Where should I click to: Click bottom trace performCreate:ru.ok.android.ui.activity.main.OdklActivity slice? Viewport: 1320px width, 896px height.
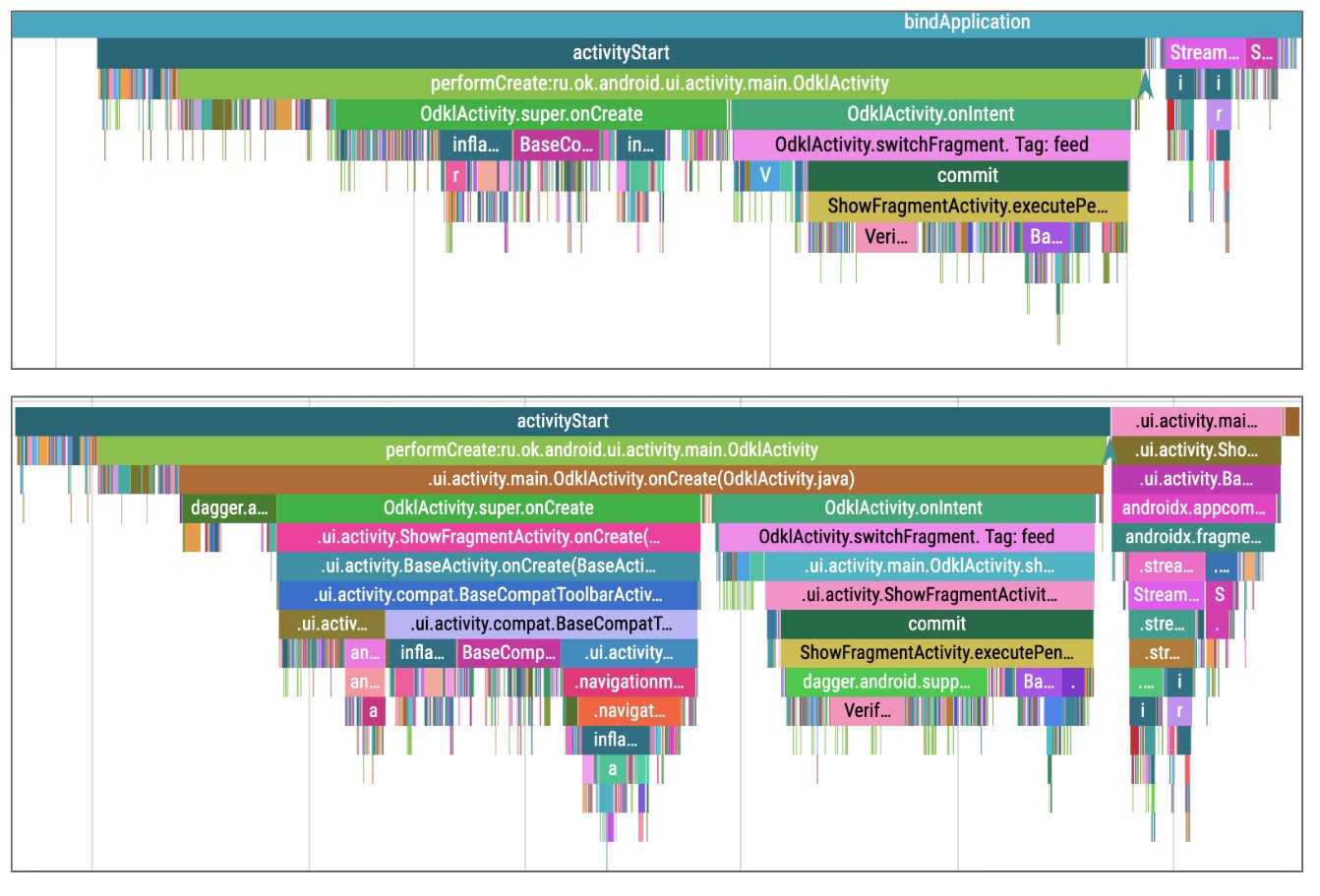pyautogui.click(x=601, y=450)
